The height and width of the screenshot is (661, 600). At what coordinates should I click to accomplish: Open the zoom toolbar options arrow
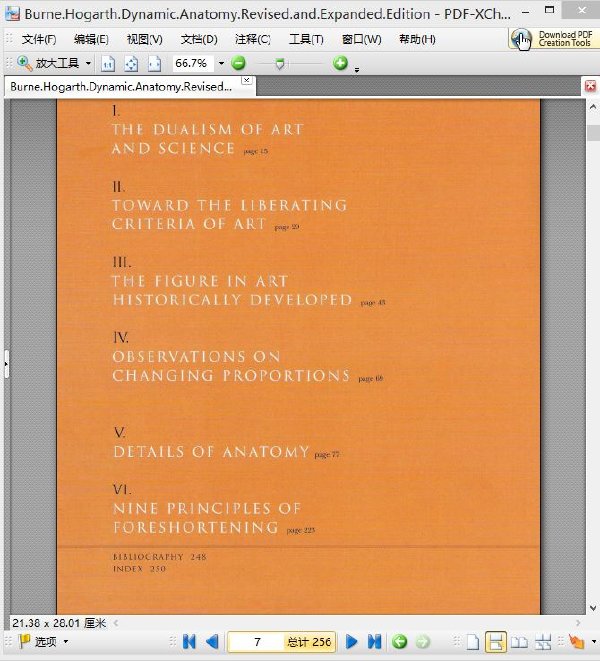(357, 70)
